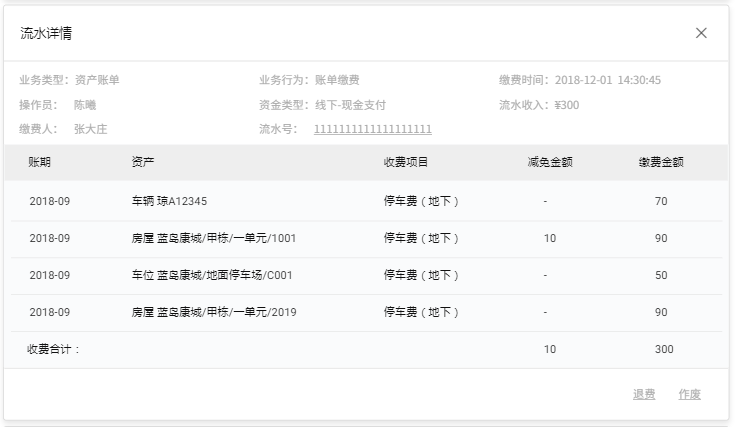The image size is (735, 427).
Task: Click the 缴费人 name 张大庄
Action: coord(91,129)
